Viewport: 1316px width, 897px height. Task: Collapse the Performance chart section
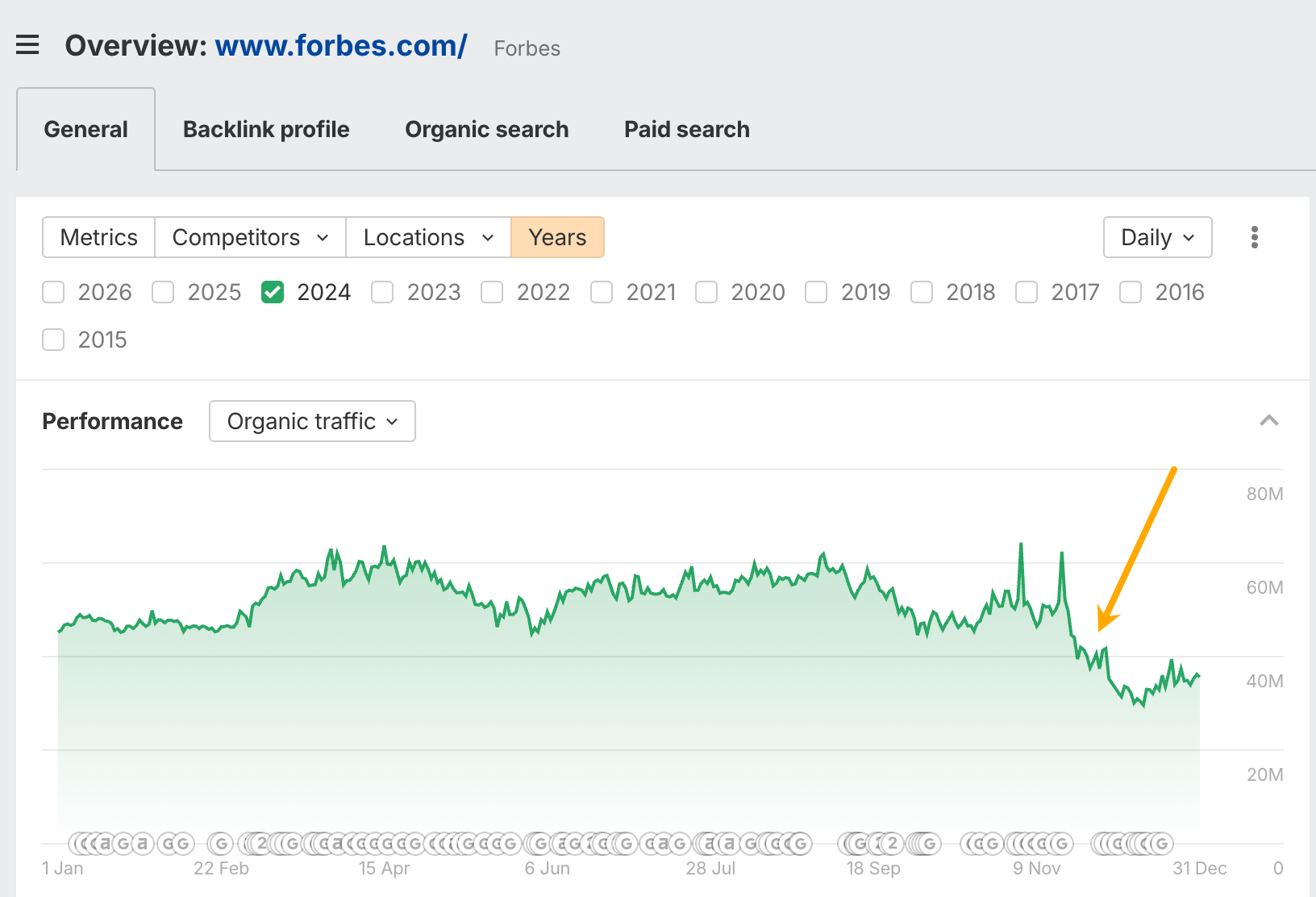(x=1269, y=420)
